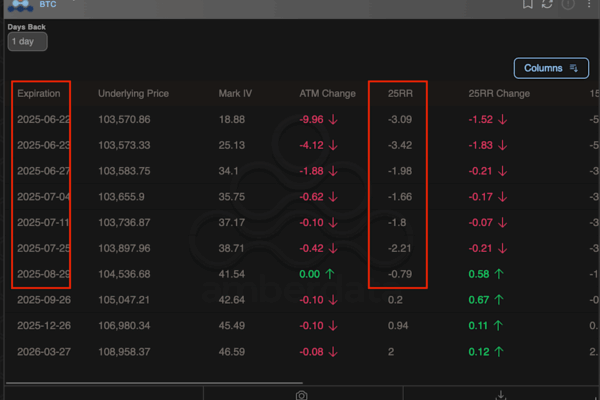This screenshot has height=400, width=600.
Task: Click underlying price 108,958.37
Action: click(x=124, y=352)
